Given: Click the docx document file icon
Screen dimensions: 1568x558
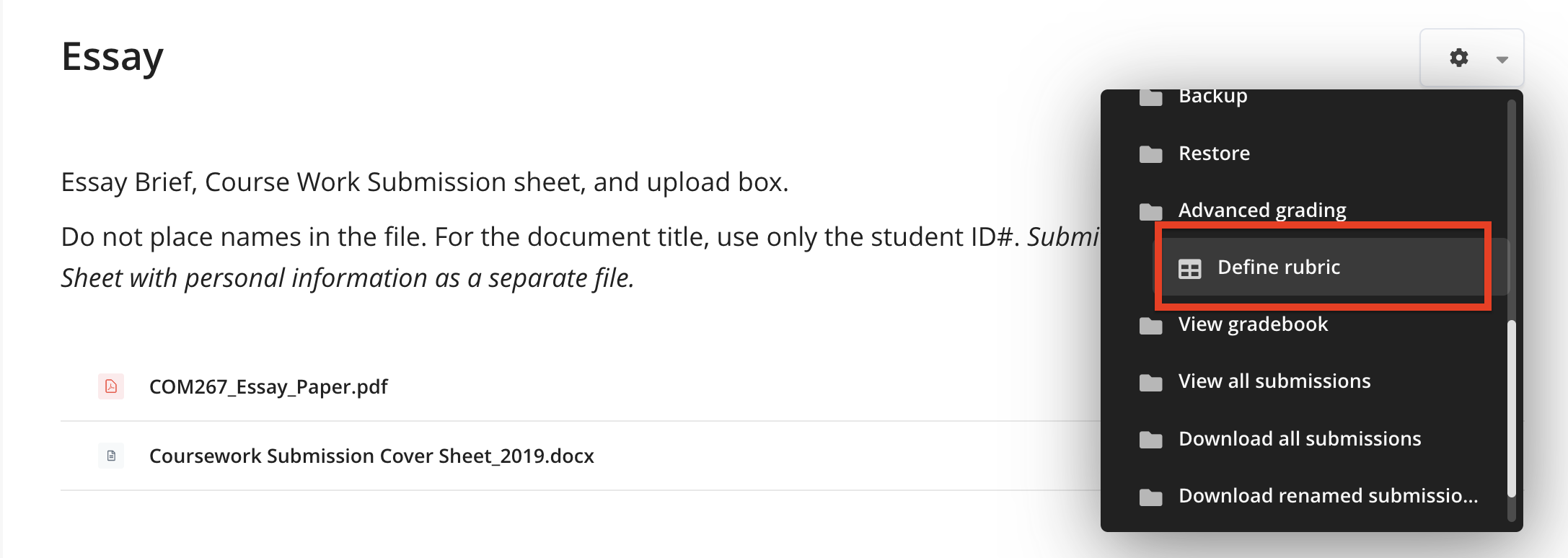Looking at the screenshot, I should coord(111,456).
